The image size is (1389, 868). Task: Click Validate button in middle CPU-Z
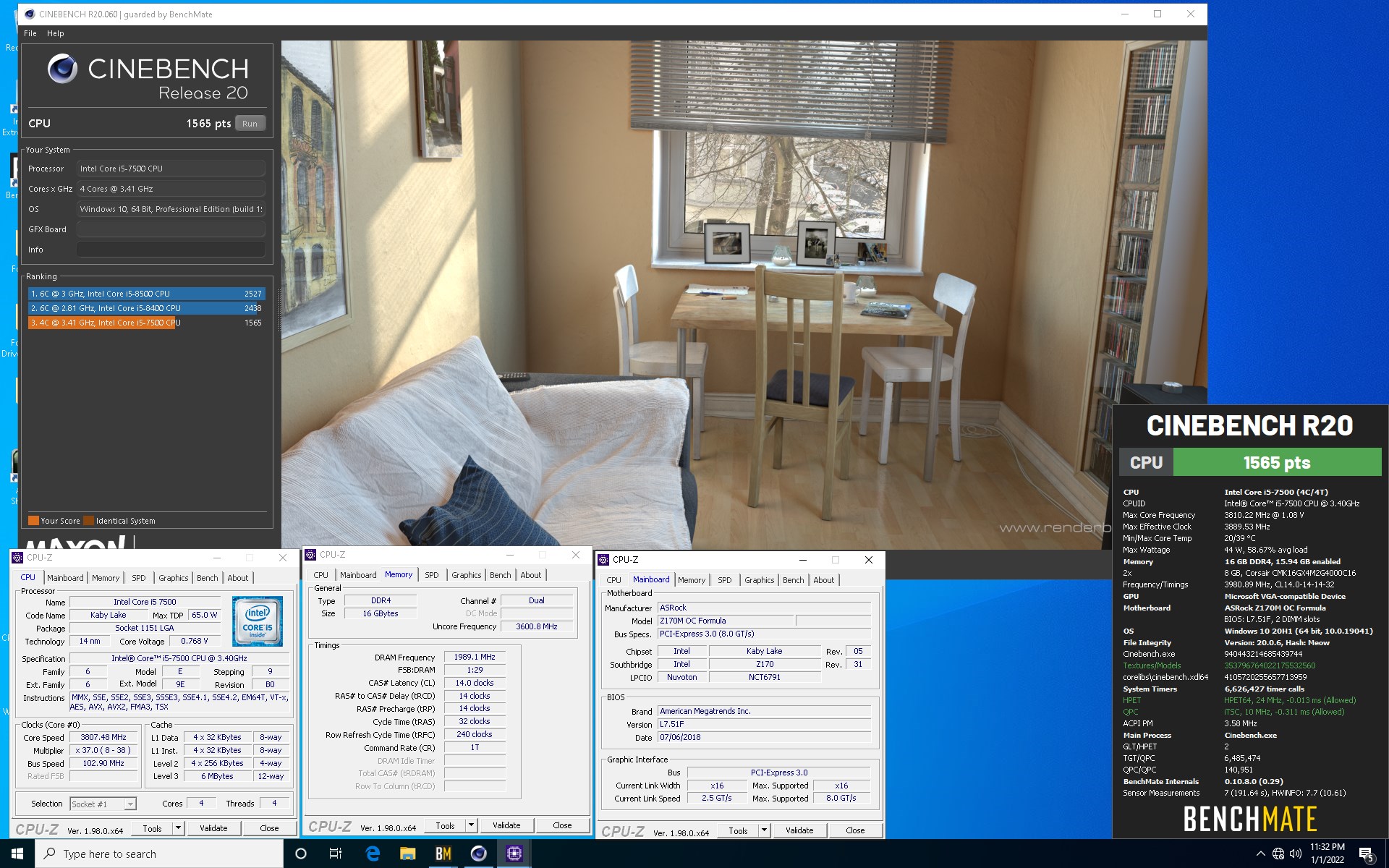point(506,825)
